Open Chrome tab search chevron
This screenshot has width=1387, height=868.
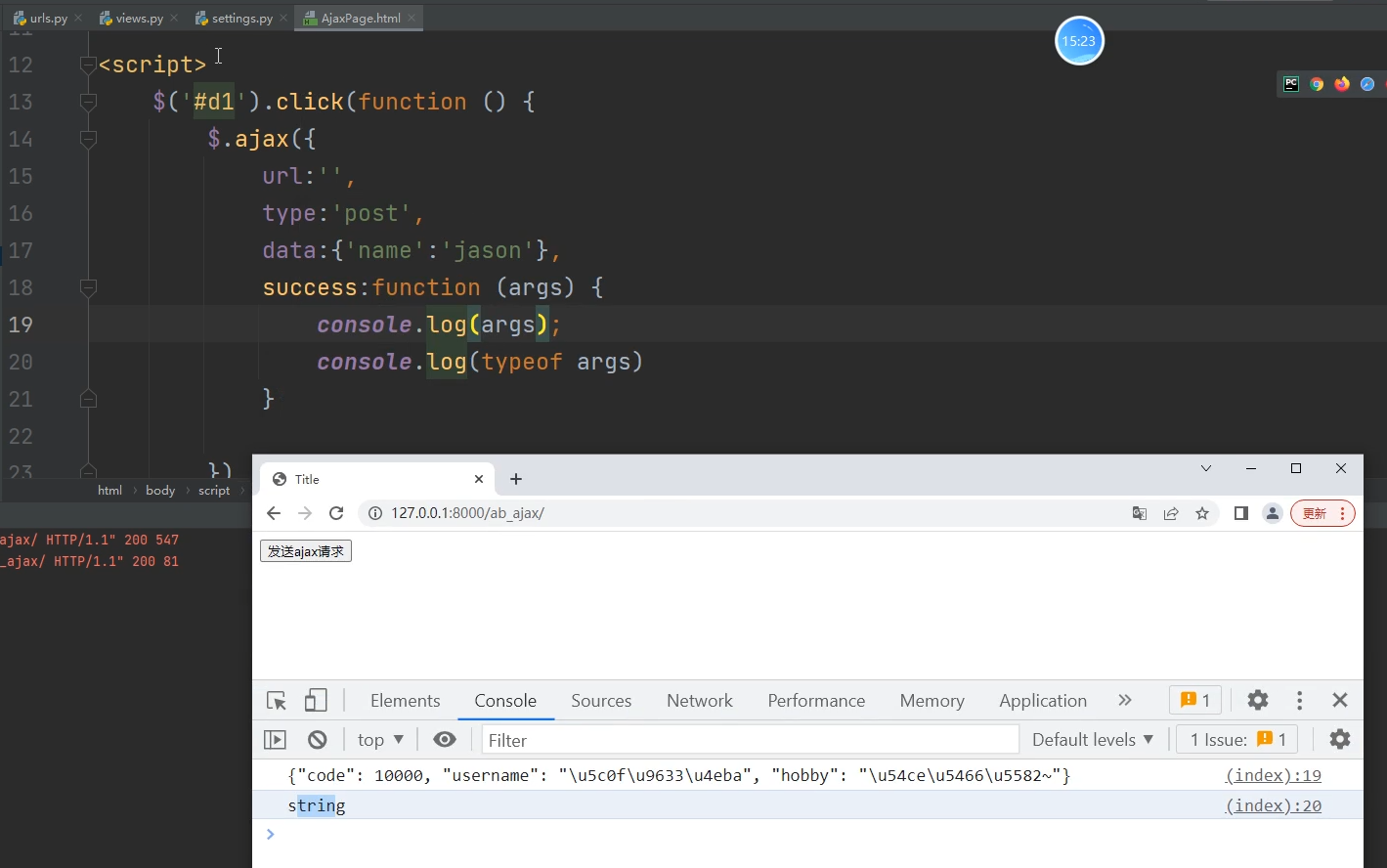coord(1206,468)
